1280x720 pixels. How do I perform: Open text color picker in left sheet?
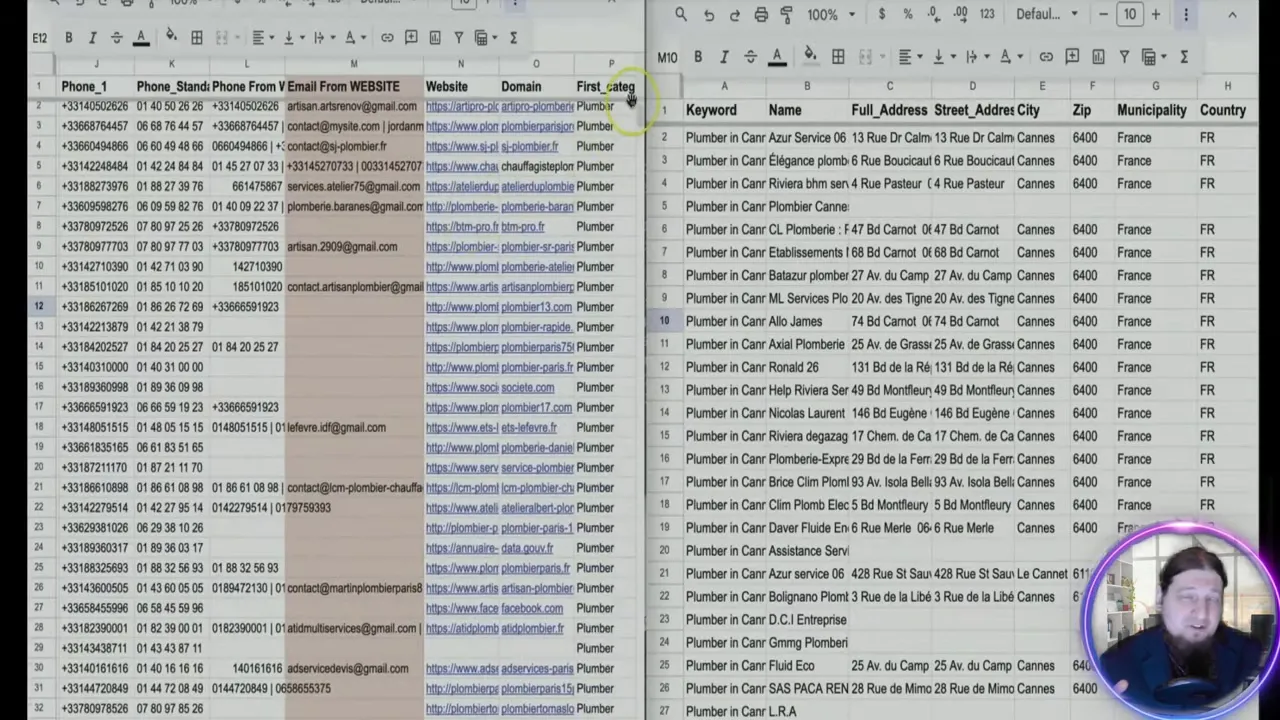coord(141,38)
